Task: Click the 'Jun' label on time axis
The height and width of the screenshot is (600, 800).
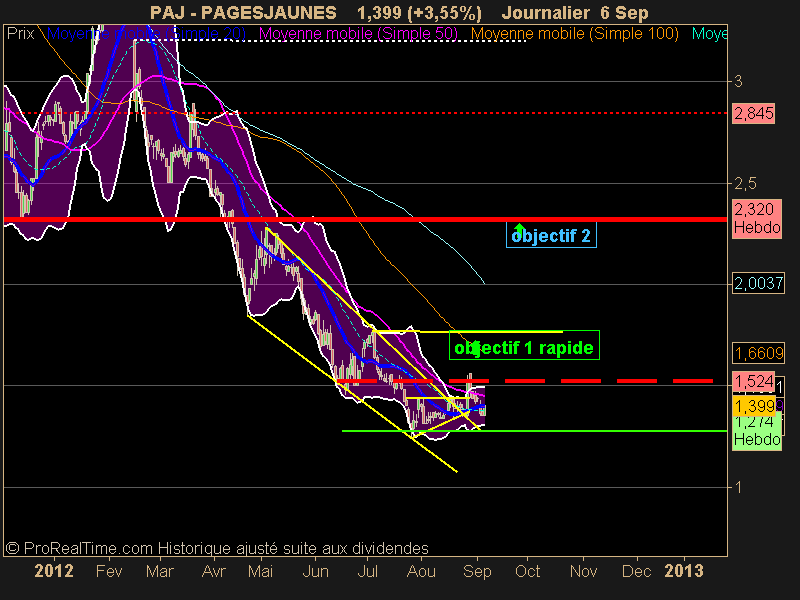Action: click(x=315, y=571)
